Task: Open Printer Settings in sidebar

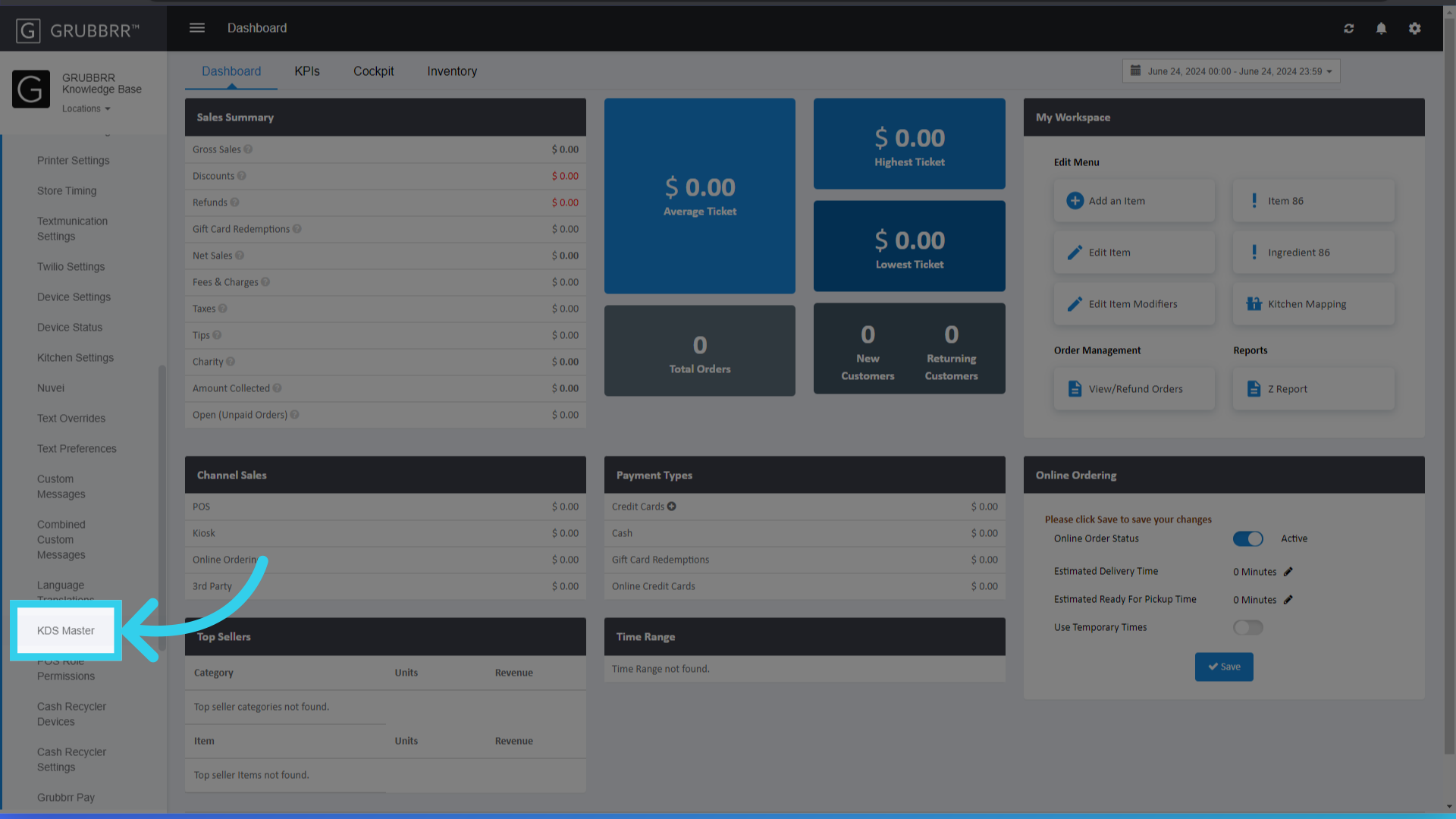Action: pos(74,161)
